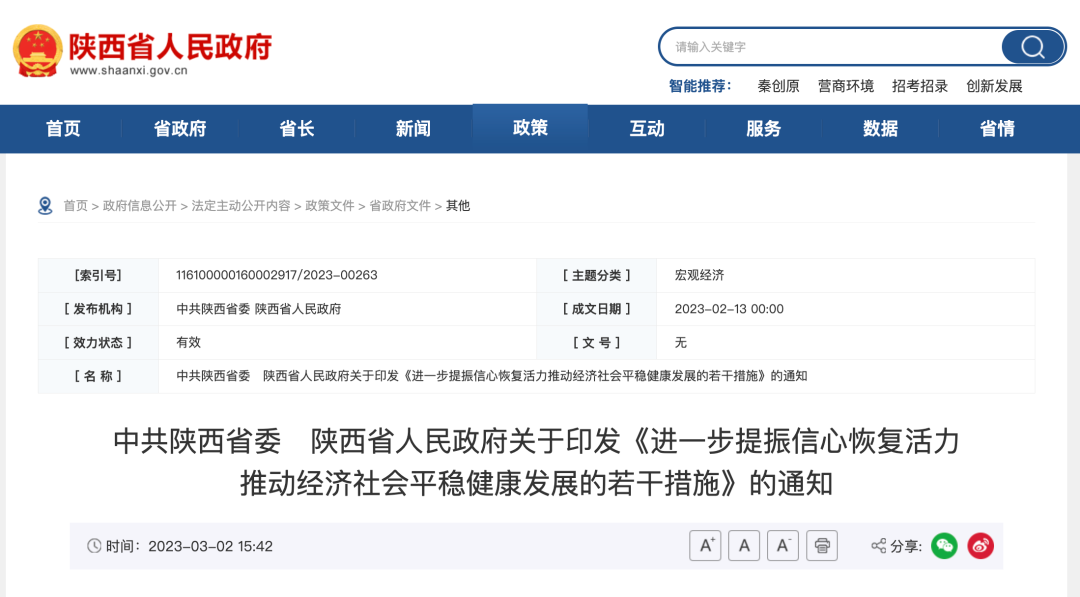Open the 数据 navigation tab
This screenshot has height=597, width=1080.
click(x=880, y=129)
